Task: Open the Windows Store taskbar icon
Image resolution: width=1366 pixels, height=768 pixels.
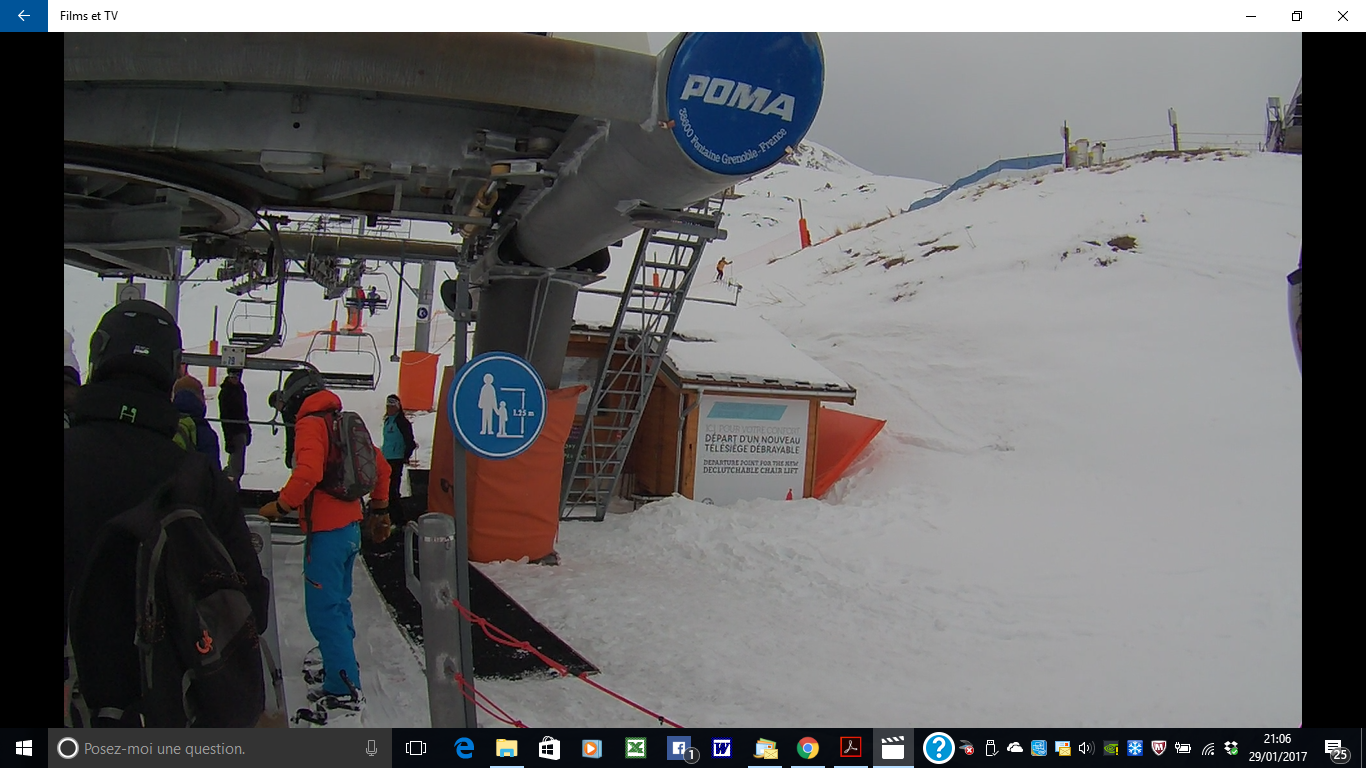Action: pos(549,748)
